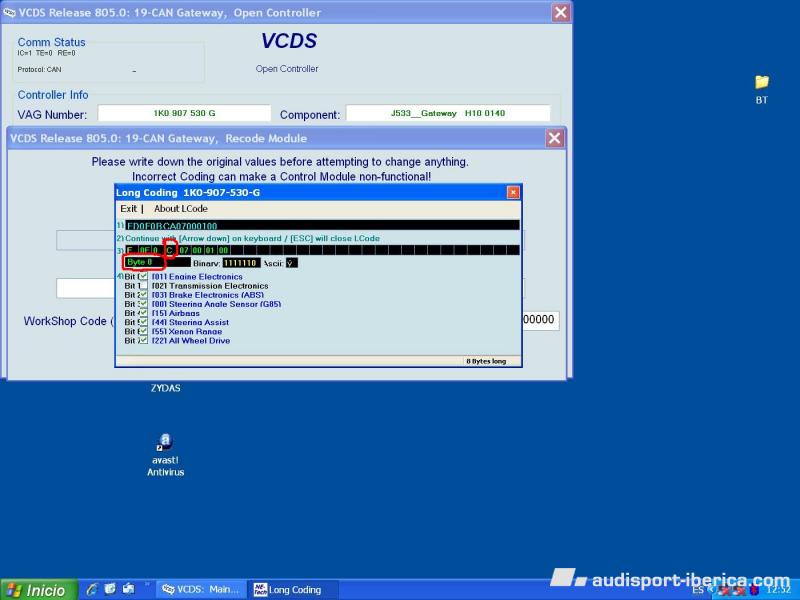The width and height of the screenshot is (800, 600).
Task: Toggle Bit 2 Brake Electronics (ABS) checkbox
Action: tap(144, 295)
